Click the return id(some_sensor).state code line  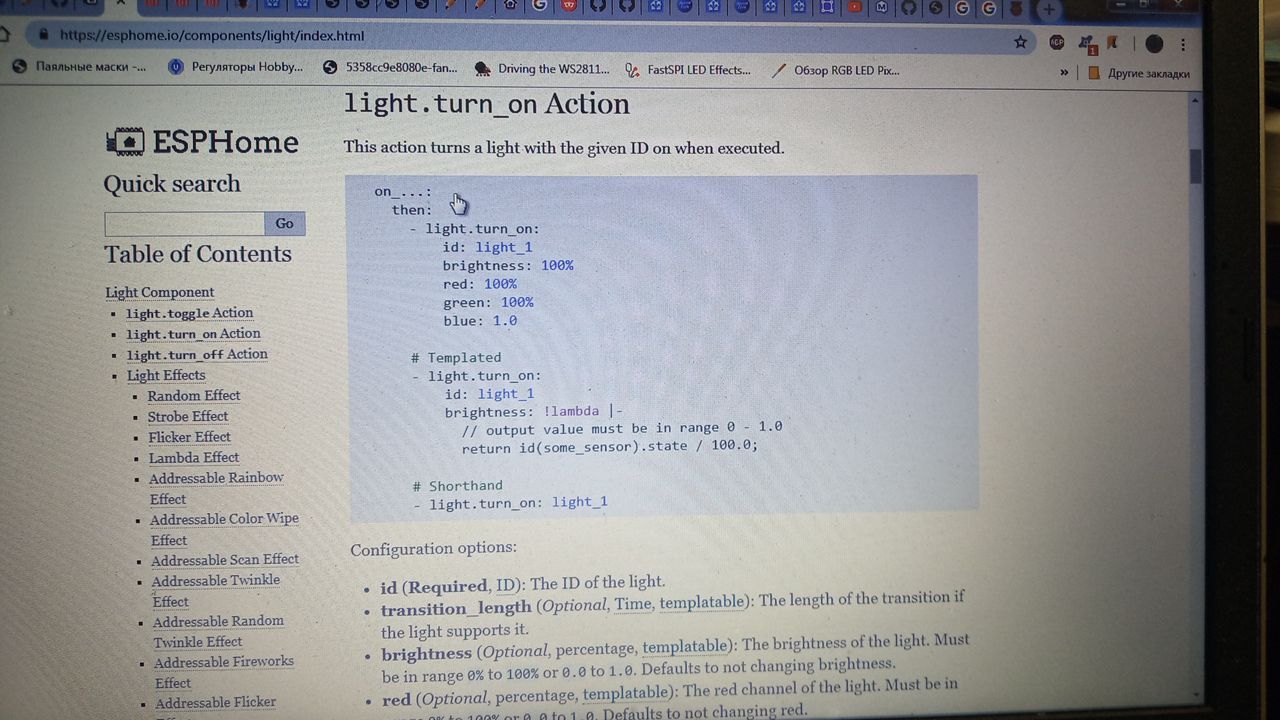coord(610,446)
